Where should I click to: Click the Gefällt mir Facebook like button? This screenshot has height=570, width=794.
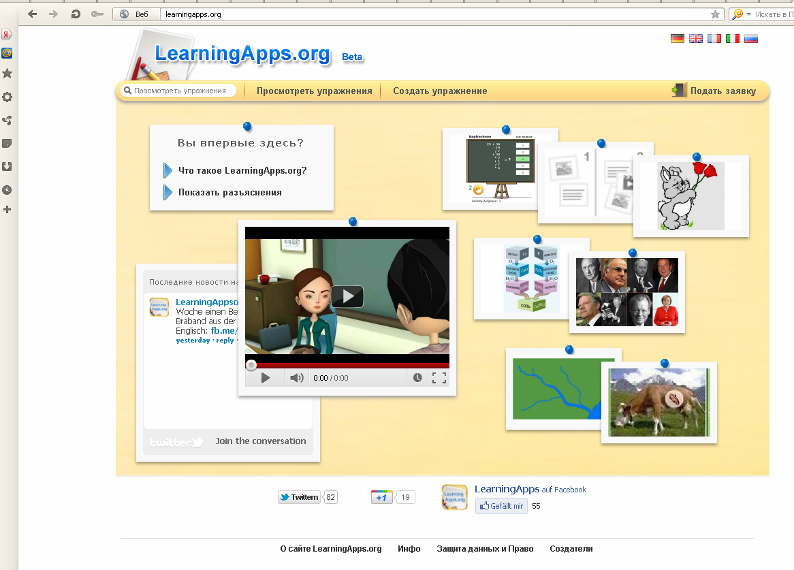[x=501, y=506]
